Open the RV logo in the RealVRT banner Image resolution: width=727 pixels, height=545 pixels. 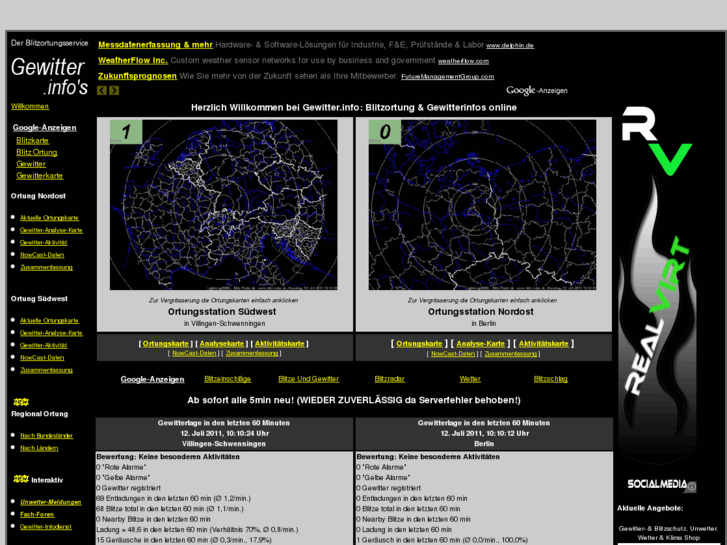pyautogui.click(x=657, y=141)
